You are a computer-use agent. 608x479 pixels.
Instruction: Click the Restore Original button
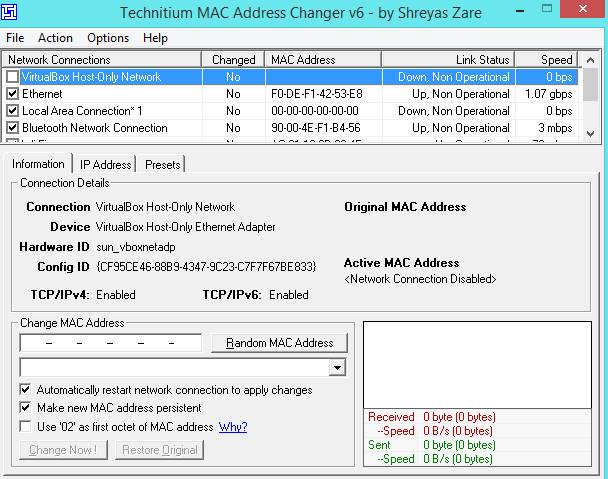159,450
